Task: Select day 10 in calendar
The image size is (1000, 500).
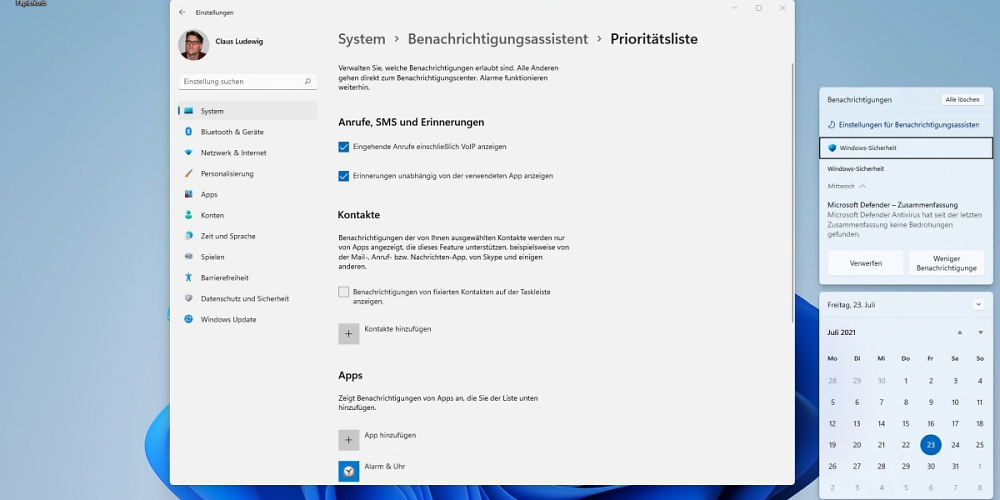Action: [955, 402]
